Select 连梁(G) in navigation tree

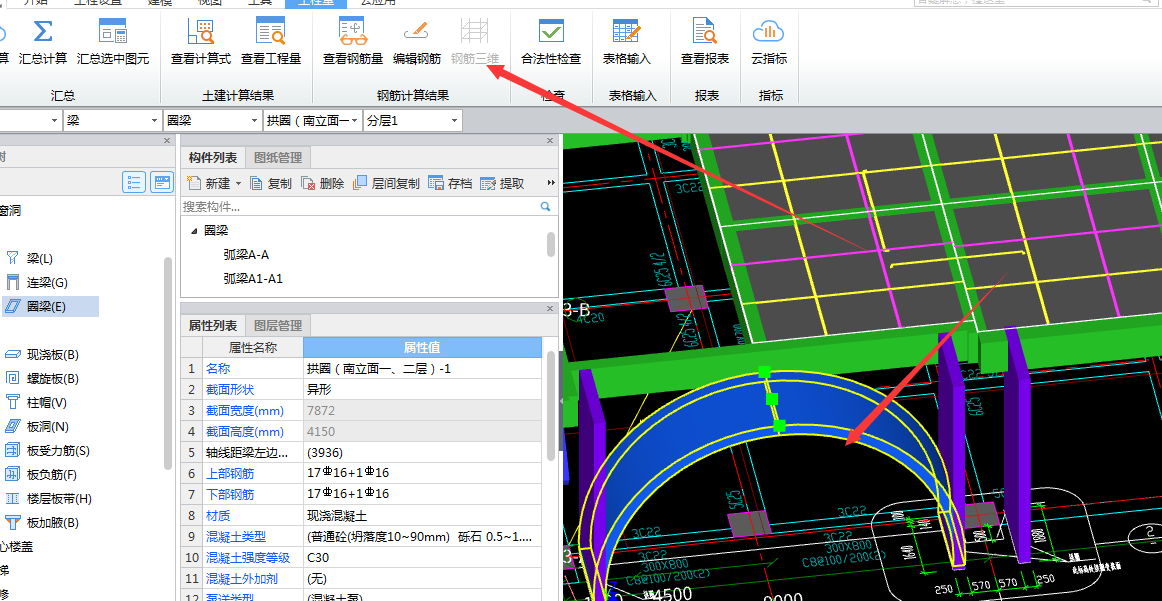(x=47, y=282)
